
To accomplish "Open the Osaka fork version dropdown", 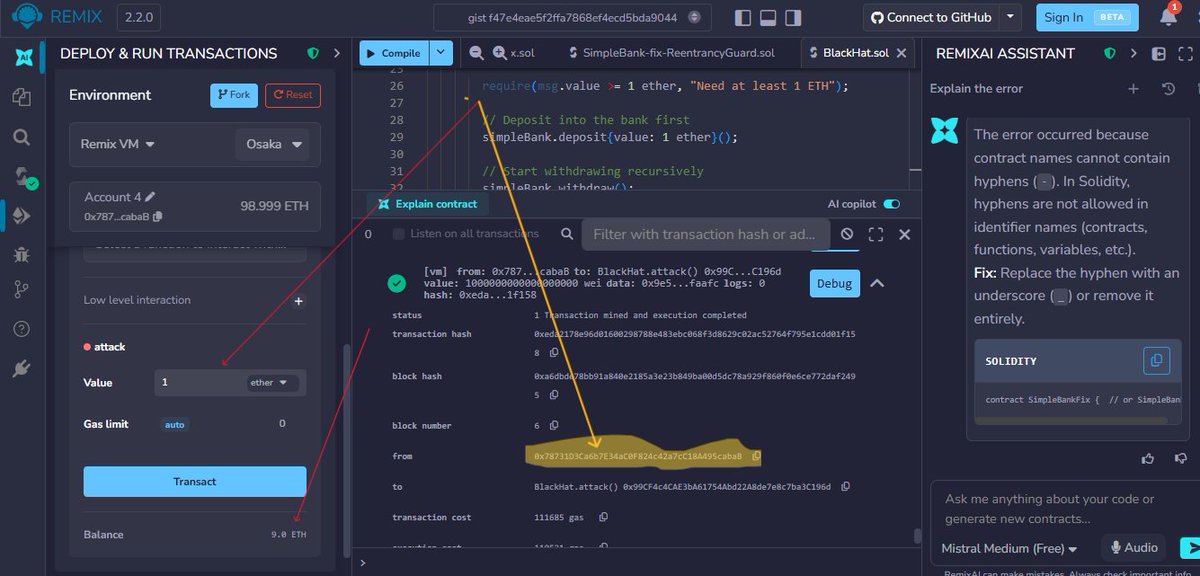I will 272,144.
